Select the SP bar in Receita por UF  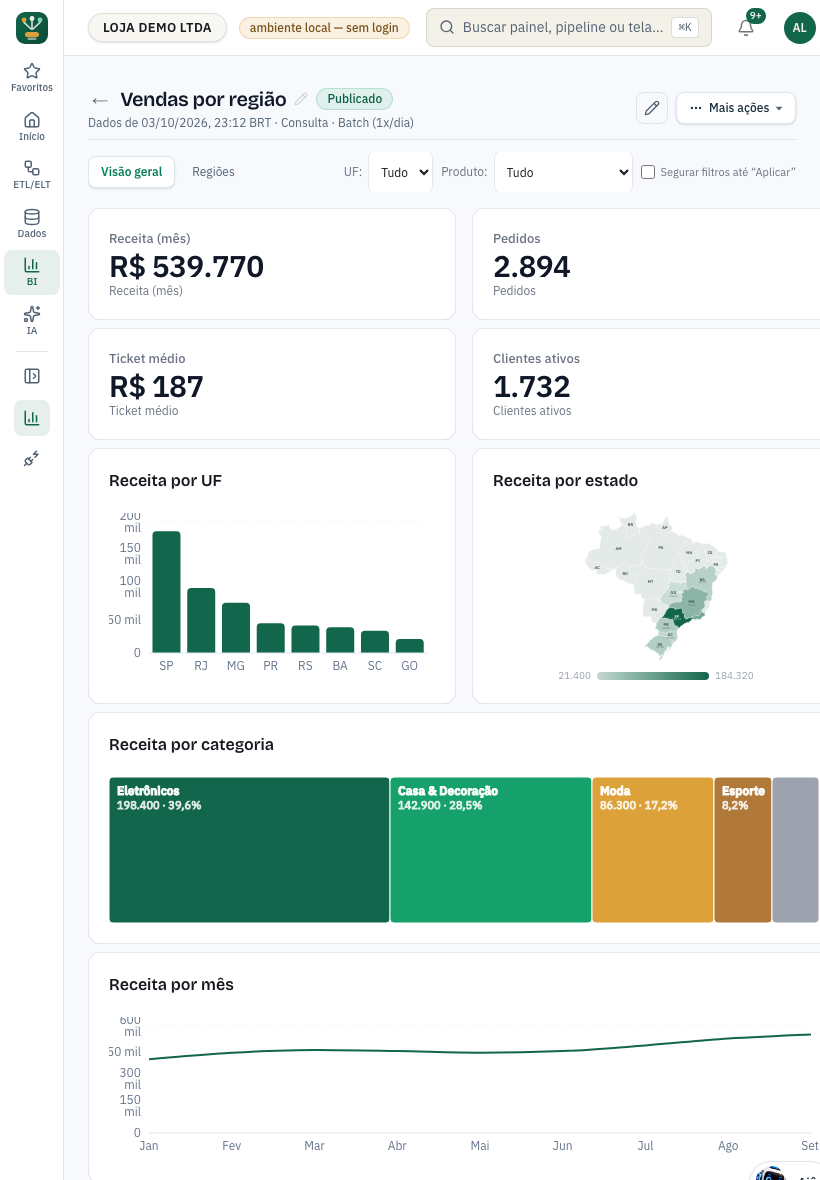pos(166,592)
